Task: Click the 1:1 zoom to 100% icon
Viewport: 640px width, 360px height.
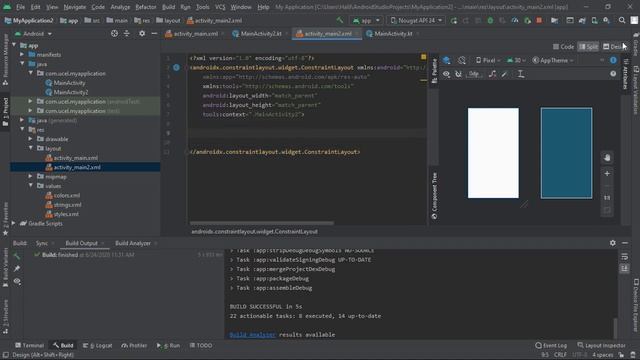Action: point(607,198)
